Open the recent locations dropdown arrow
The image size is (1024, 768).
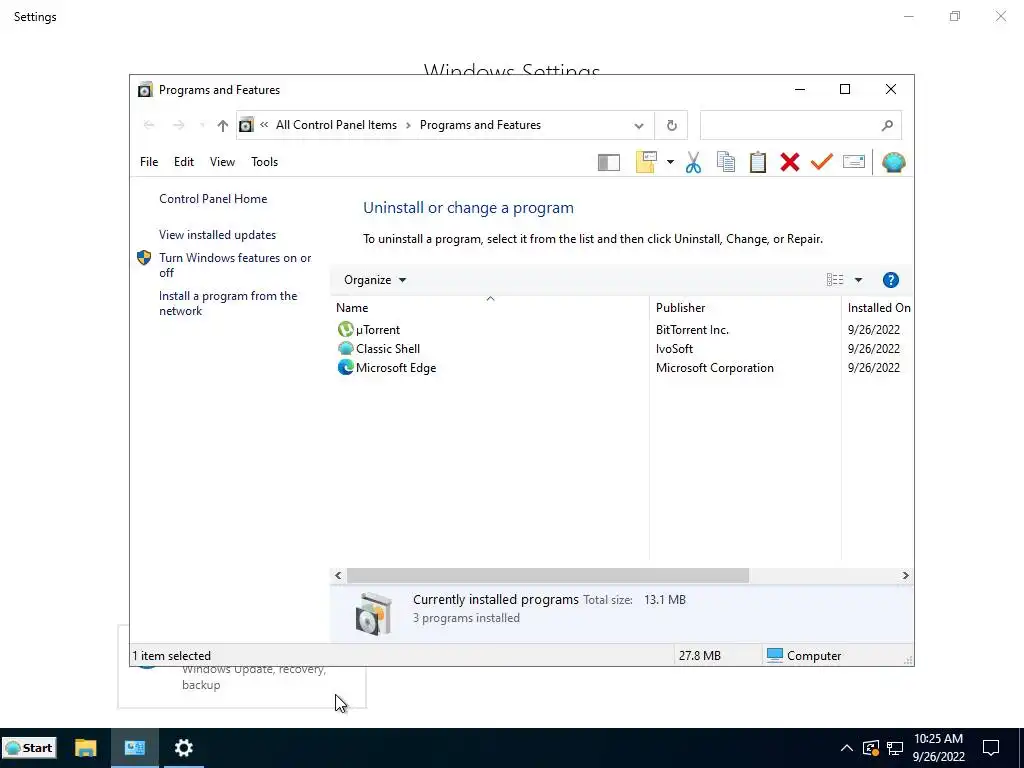click(202, 125)
